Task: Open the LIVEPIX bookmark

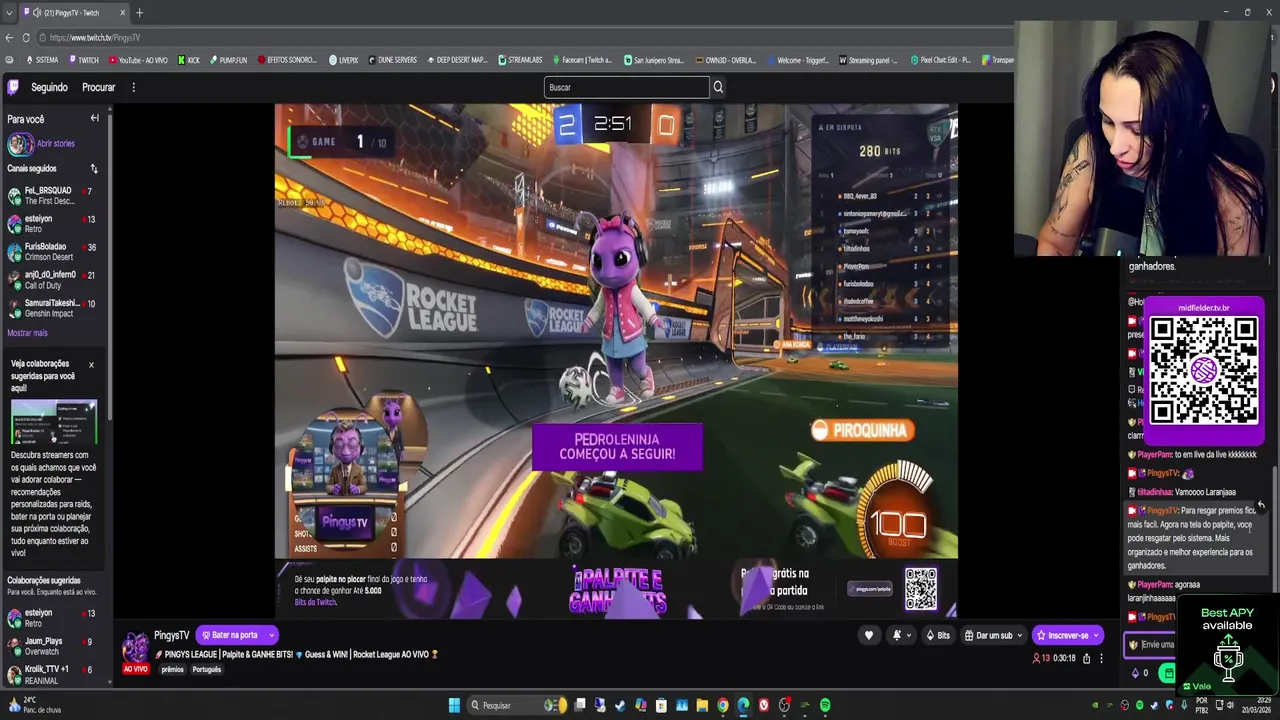Action: pos(343,60)
